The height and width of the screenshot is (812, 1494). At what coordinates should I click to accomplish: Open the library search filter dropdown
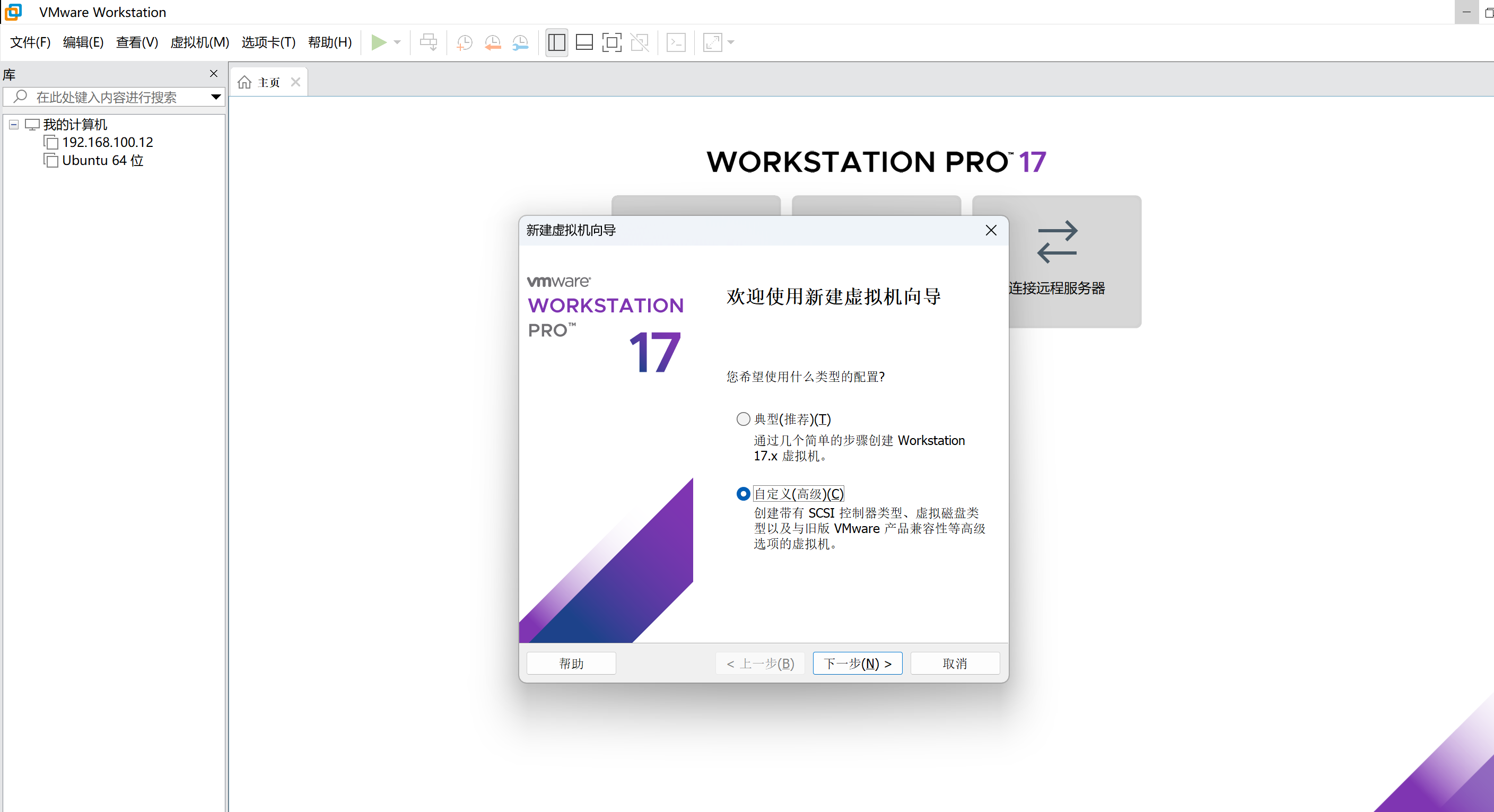click(x=216, y=97)
